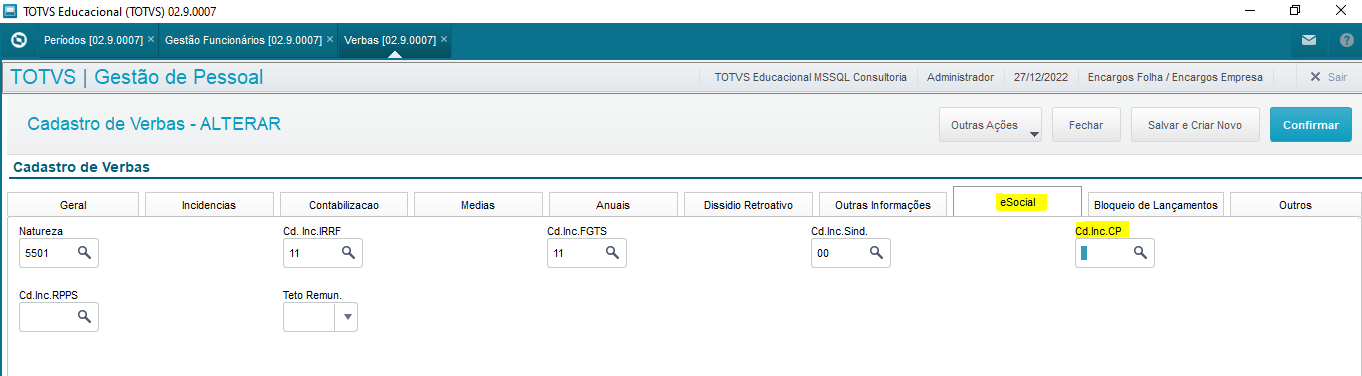Open the Dissidio Retroativo tab

(748, 205)
